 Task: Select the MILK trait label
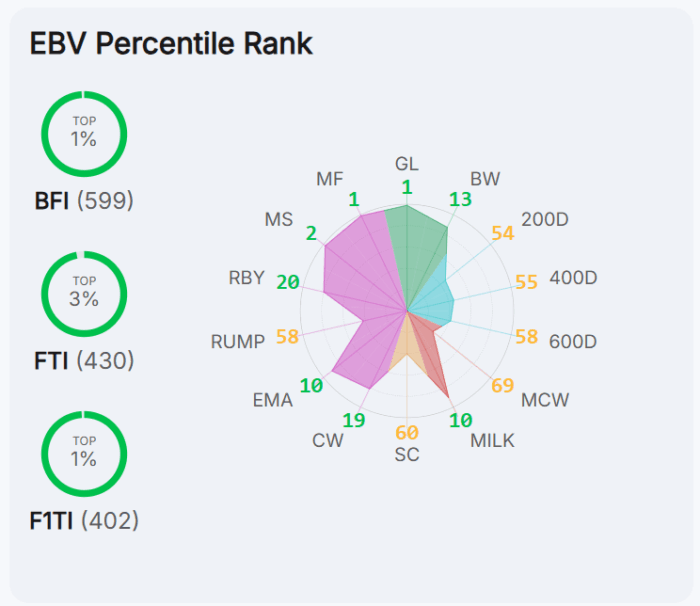coord(492,440)
